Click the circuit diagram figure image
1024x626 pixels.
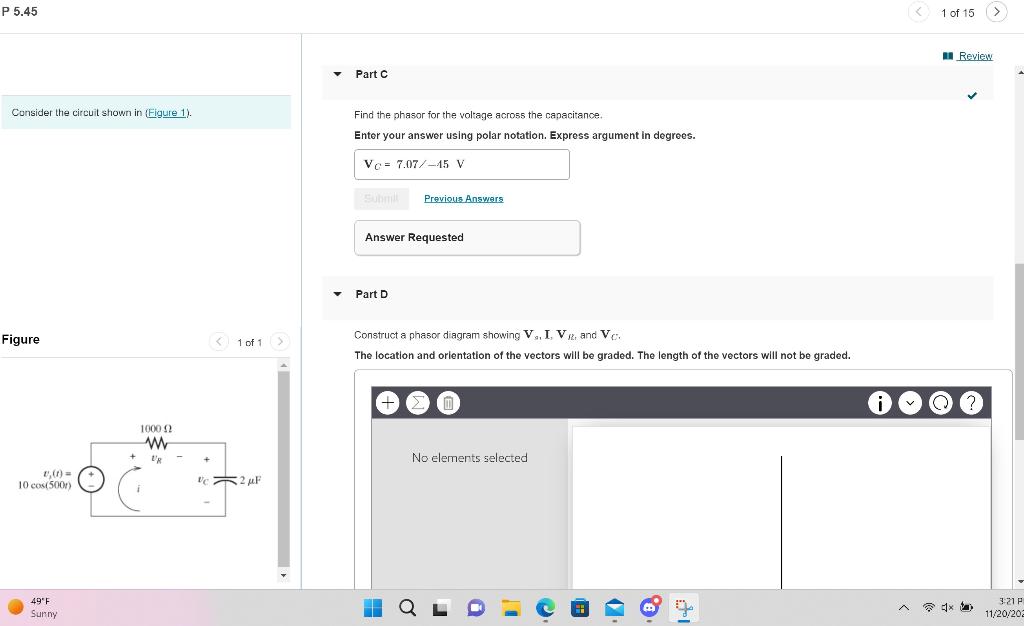point(140,471)
